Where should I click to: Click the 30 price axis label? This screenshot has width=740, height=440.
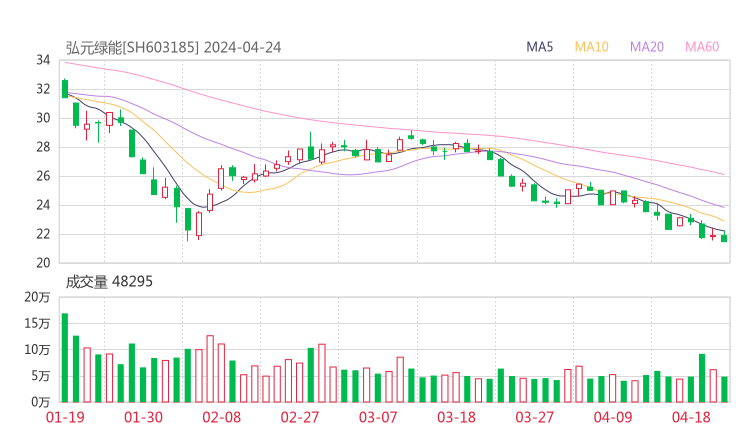(43, 118)
